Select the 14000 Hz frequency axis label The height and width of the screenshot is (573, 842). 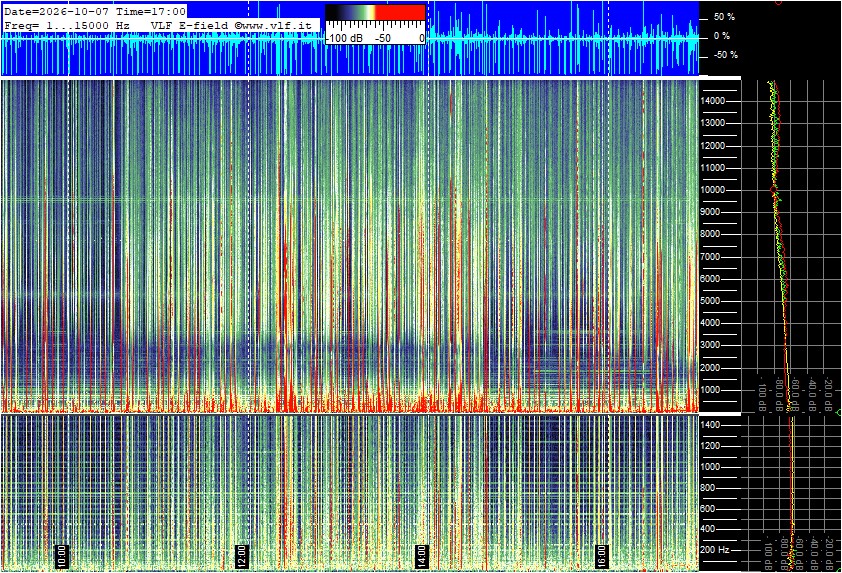point(713,101)
